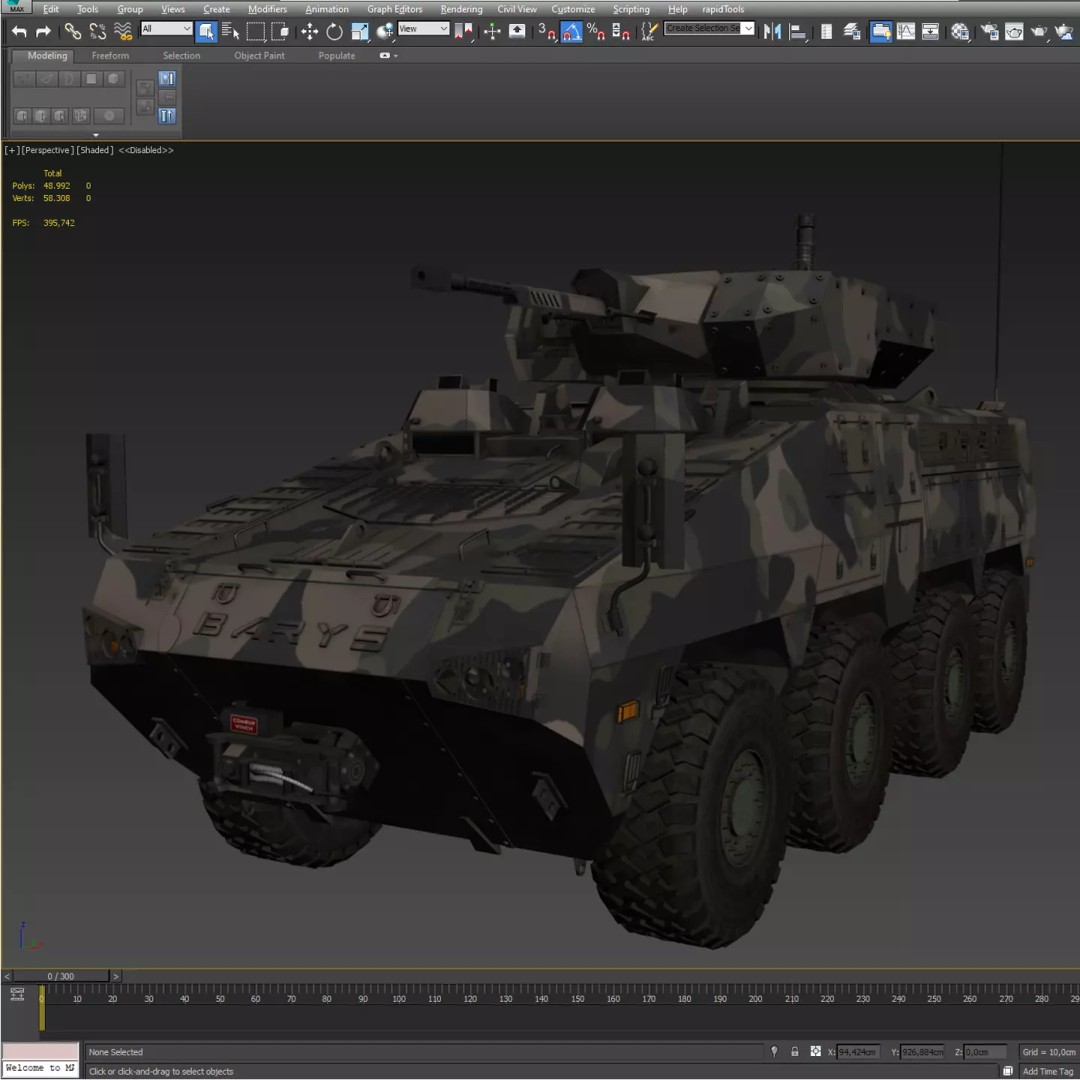Viewport: 1080px width, 1080px height.
Task: Open the Edit menu
Action: (x=51, y=9)
